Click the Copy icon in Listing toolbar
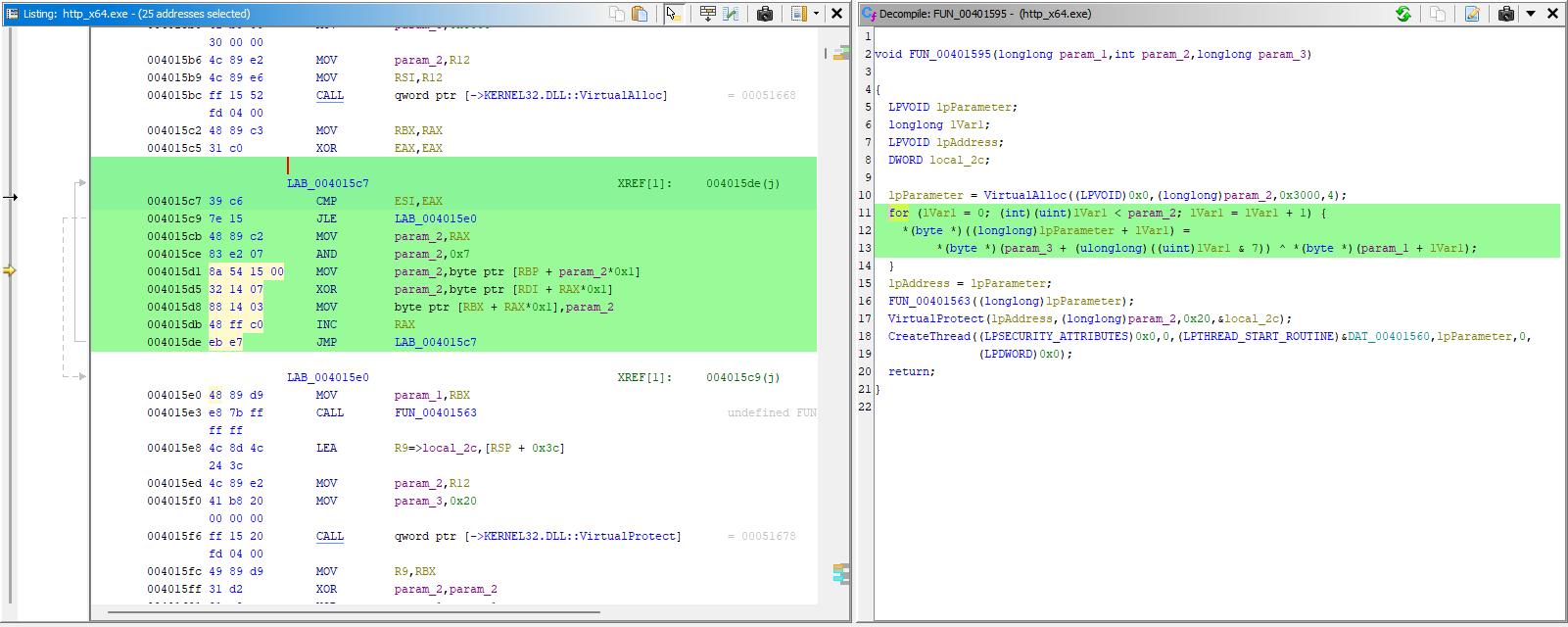 617,14
